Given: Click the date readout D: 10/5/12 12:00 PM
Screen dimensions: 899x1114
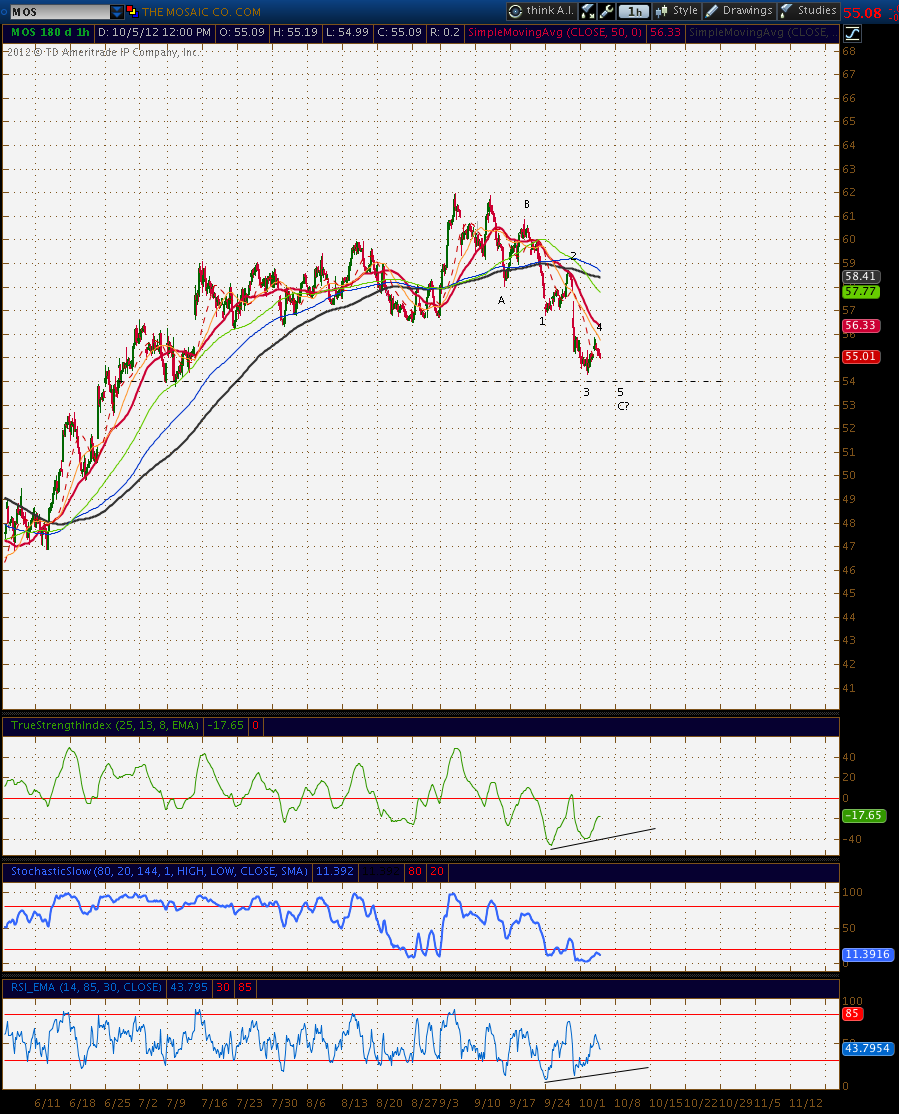Looking at the screenshot, I should 154,33.
